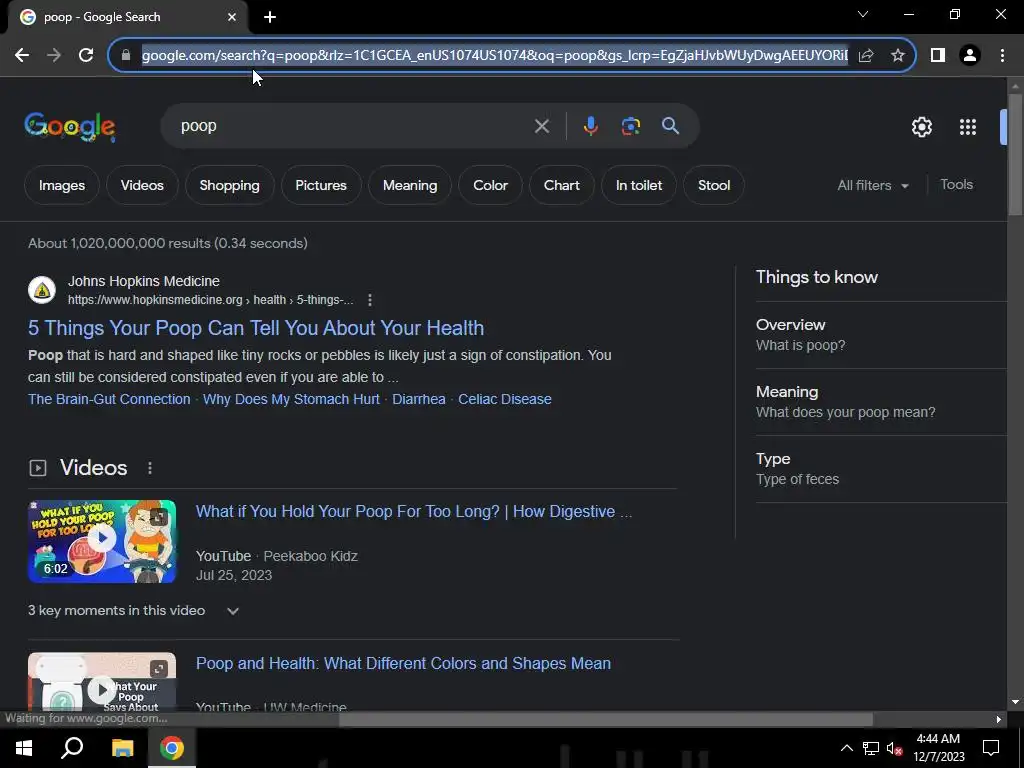Clear the search box with the X
This screenshot has height=768, width=1024.
click(x=541, y=126)
